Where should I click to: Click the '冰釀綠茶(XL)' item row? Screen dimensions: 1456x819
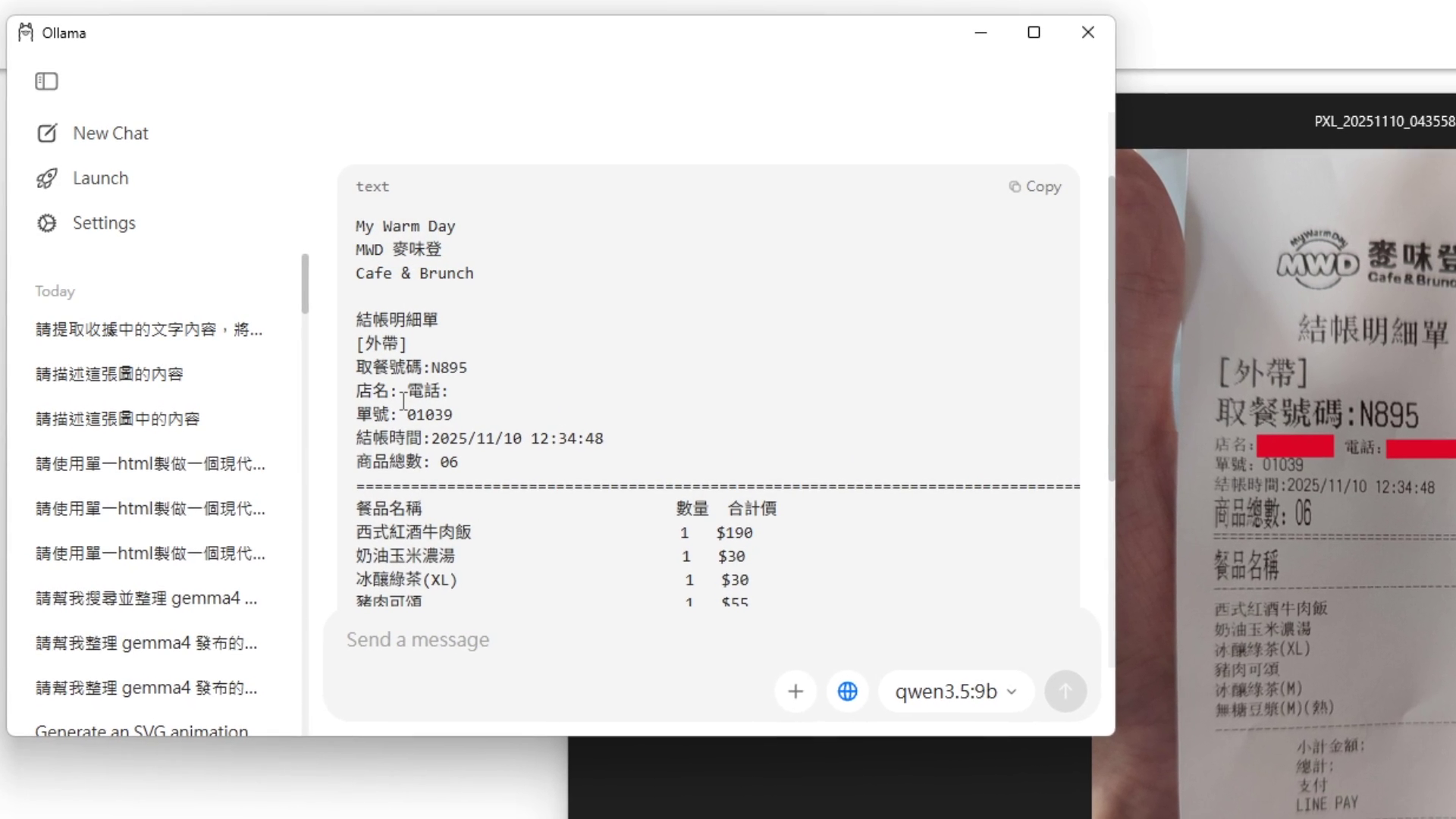552,579
